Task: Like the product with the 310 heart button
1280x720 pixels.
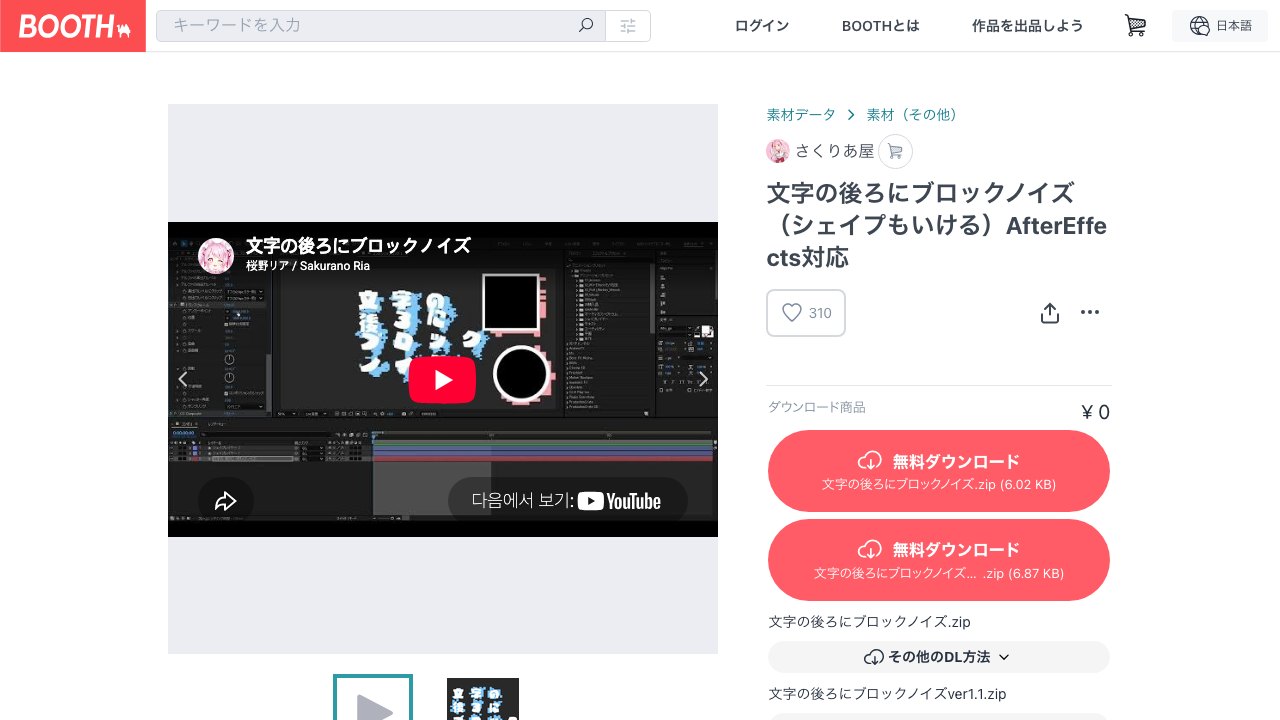Action: pos(806,313)
